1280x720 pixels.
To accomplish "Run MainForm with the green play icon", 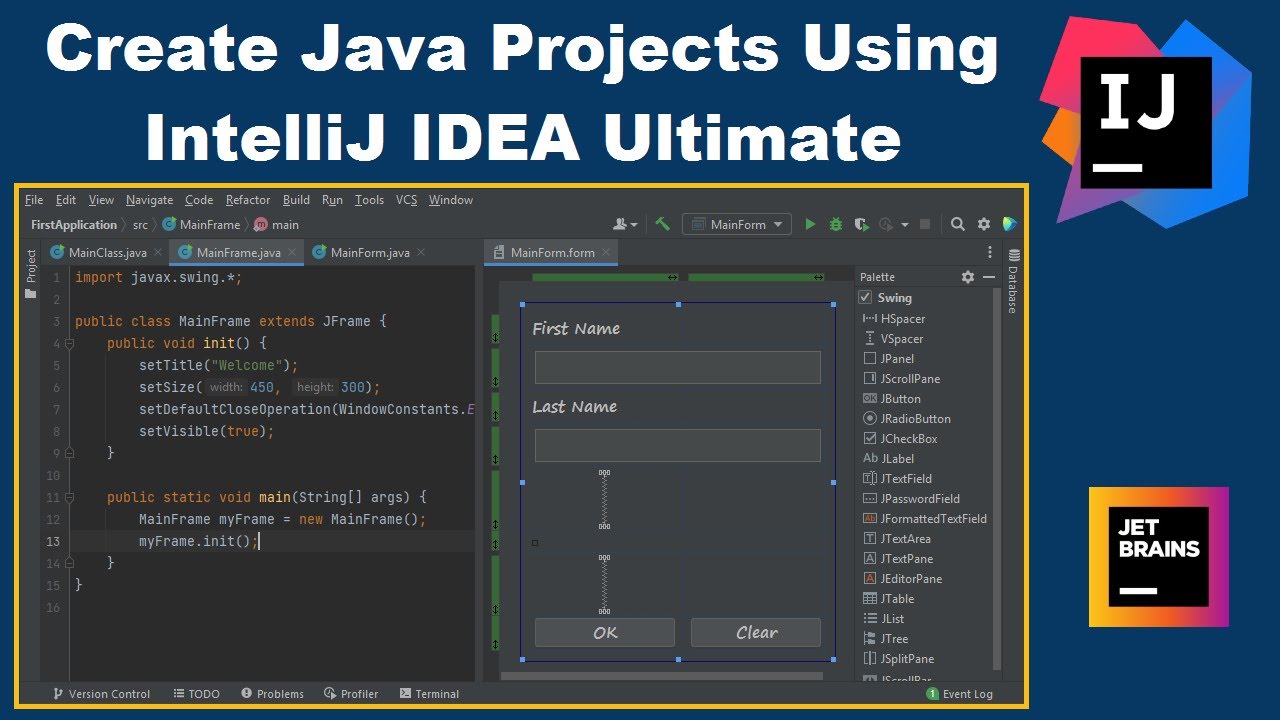I will click(810, 225).
